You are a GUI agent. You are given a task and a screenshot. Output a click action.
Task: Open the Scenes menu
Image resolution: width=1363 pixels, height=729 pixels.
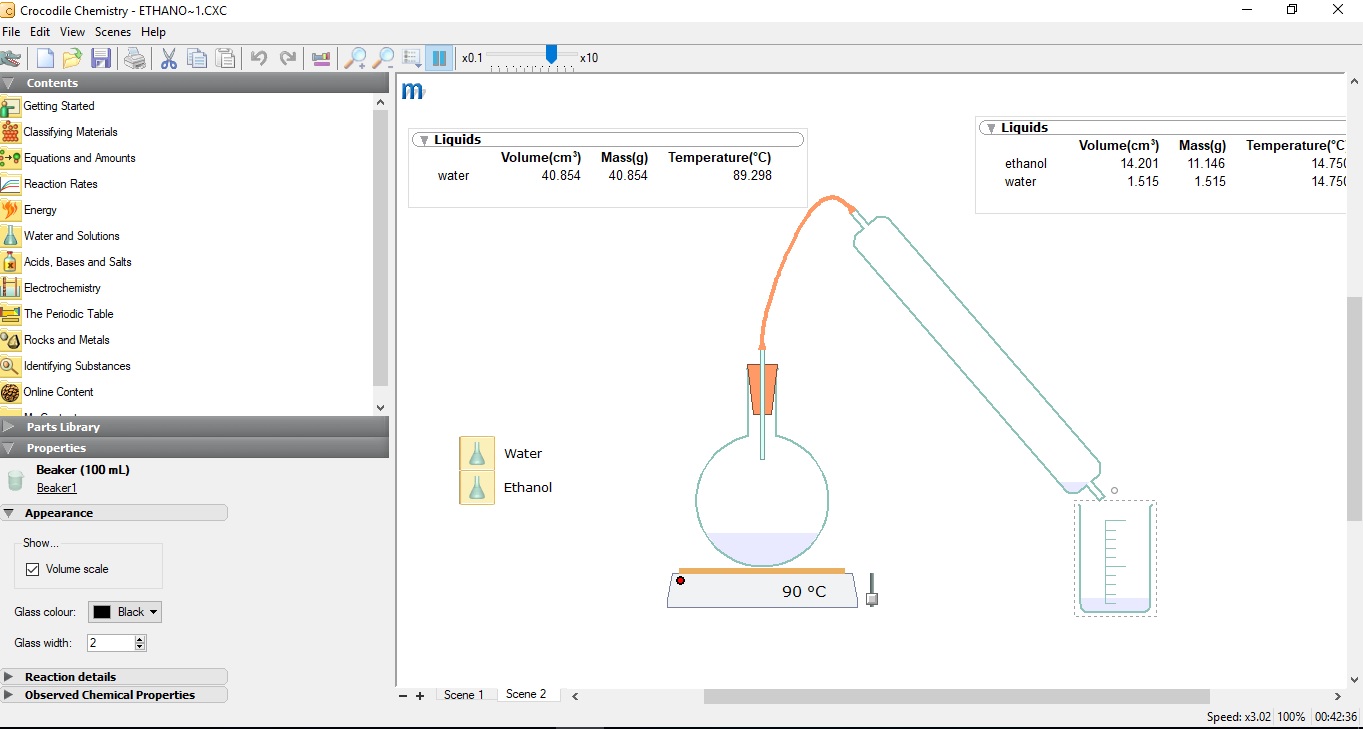tap(112, 32)
